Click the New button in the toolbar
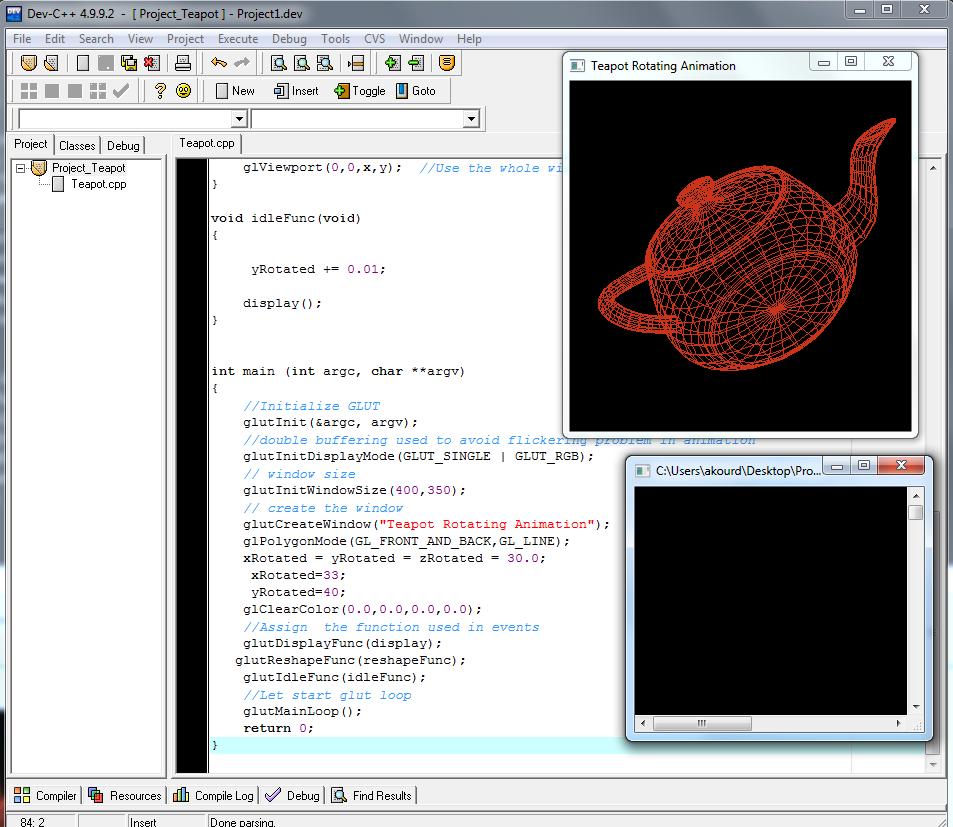 [x=235, y=91]
